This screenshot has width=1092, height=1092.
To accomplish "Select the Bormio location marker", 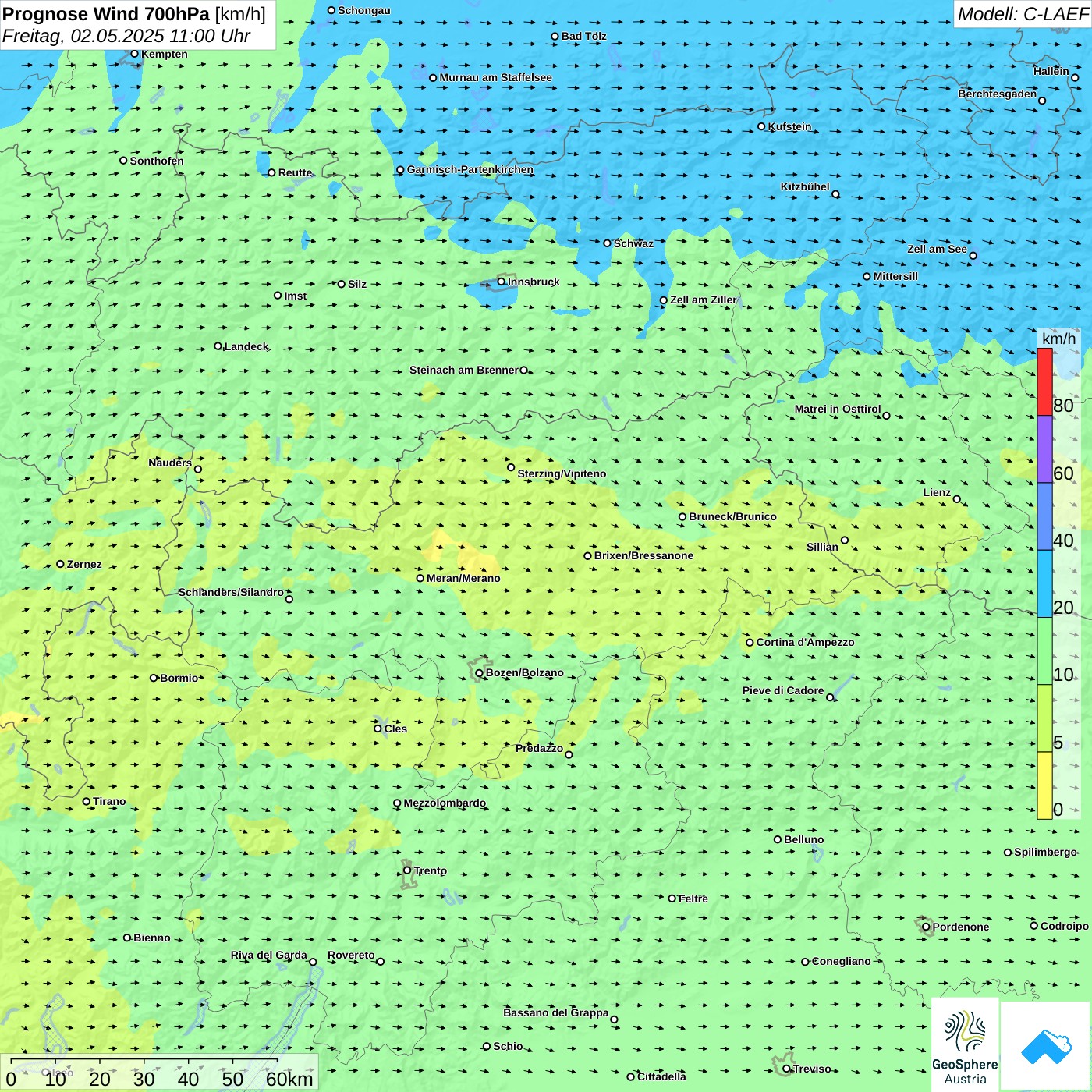I will click(x=154, y=678).
